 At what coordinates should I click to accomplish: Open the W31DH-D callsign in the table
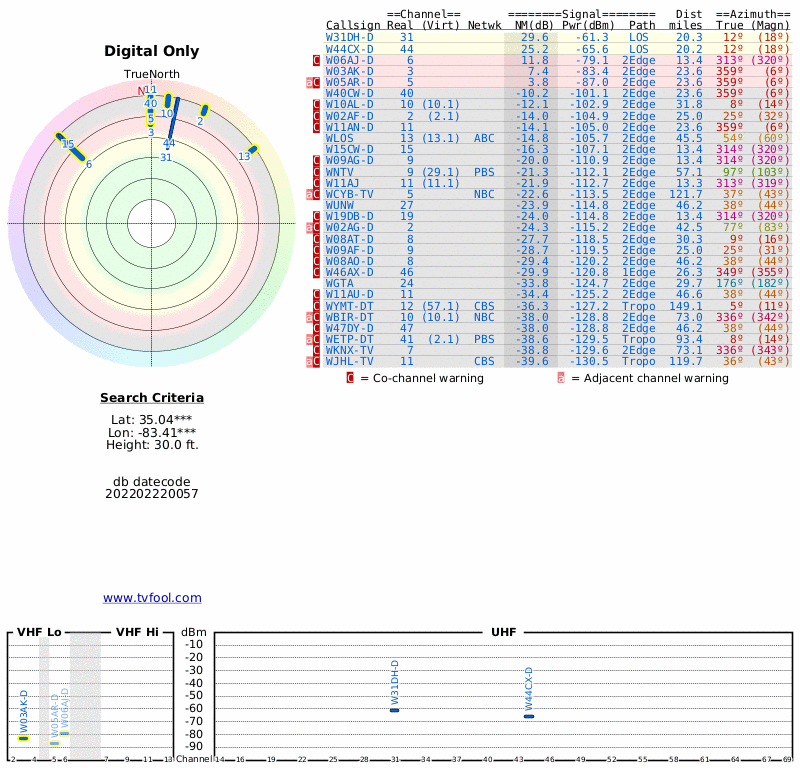pyautogui.click(x=350, y=37)
